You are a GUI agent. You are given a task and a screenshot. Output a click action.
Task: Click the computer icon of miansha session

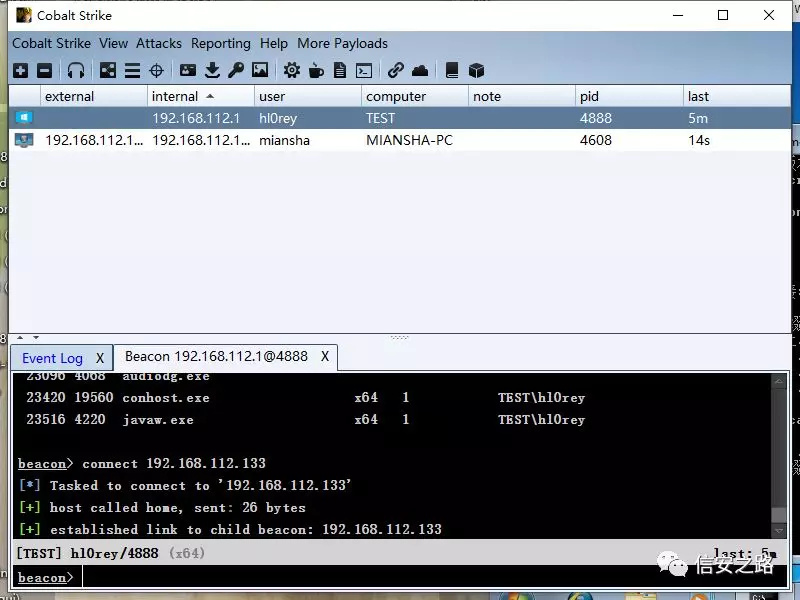coord(24,140)
